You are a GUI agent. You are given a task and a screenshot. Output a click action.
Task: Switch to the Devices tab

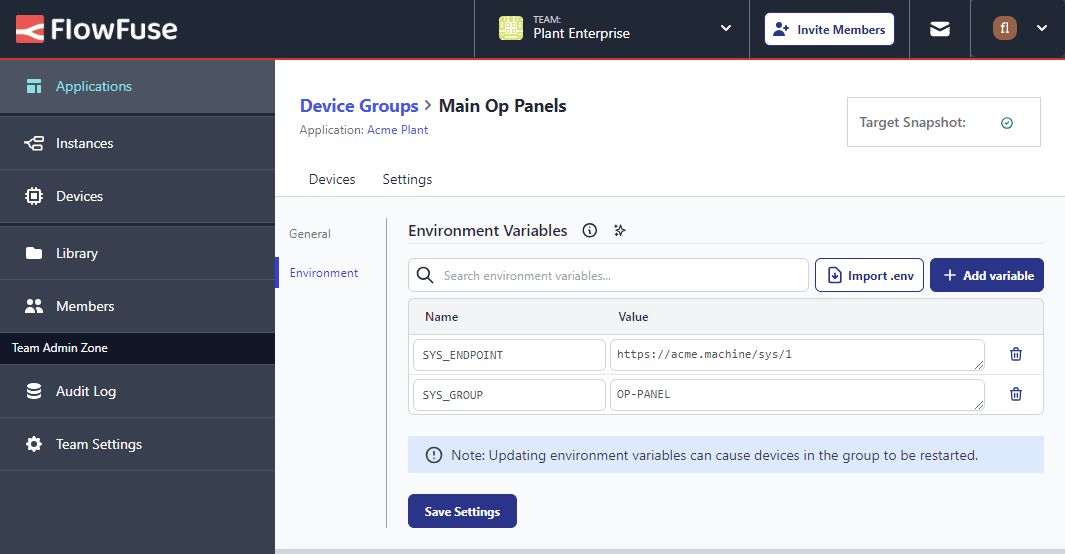click(x=332, y=179)
